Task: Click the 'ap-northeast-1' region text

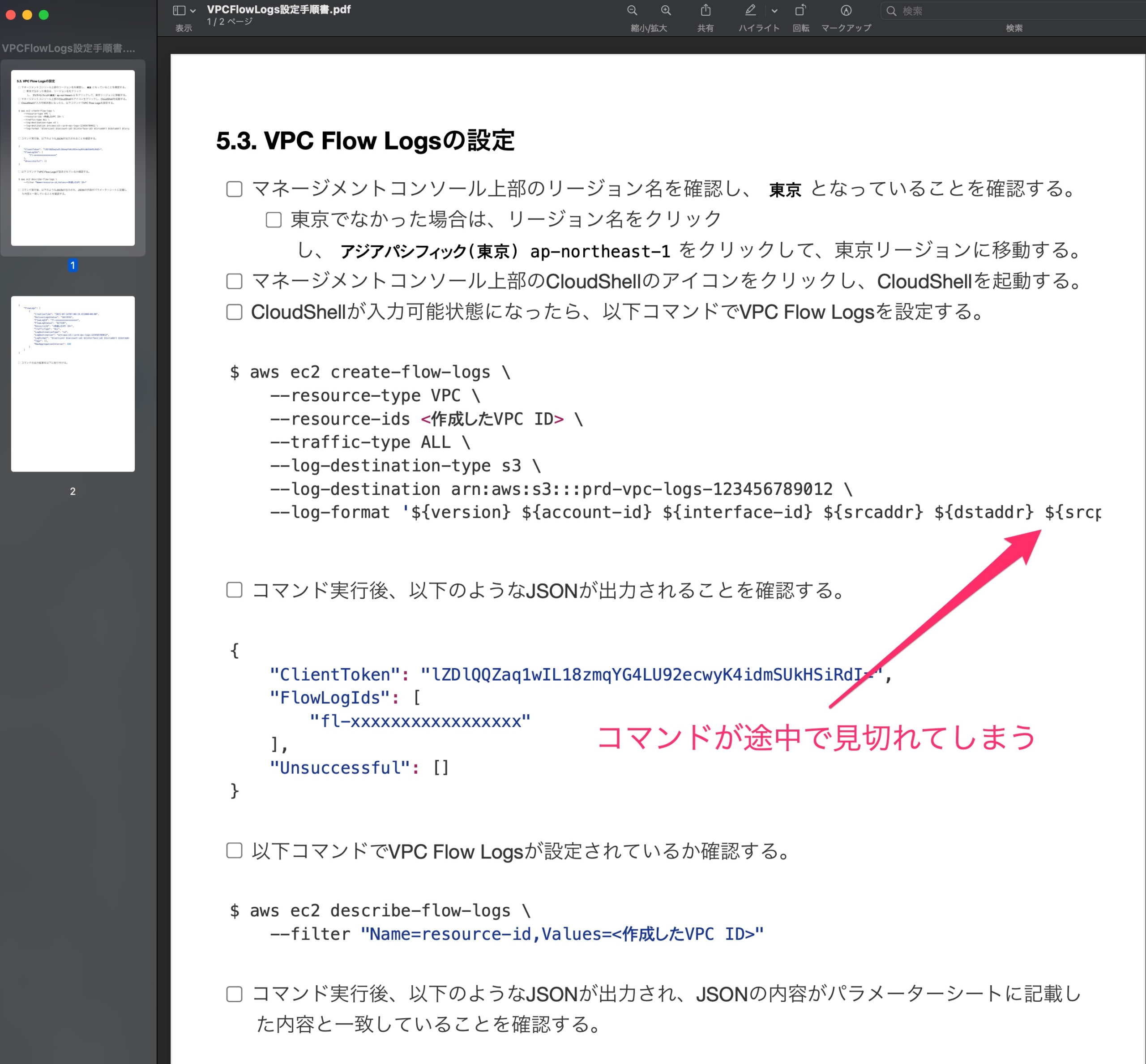Action: point(600,251)
